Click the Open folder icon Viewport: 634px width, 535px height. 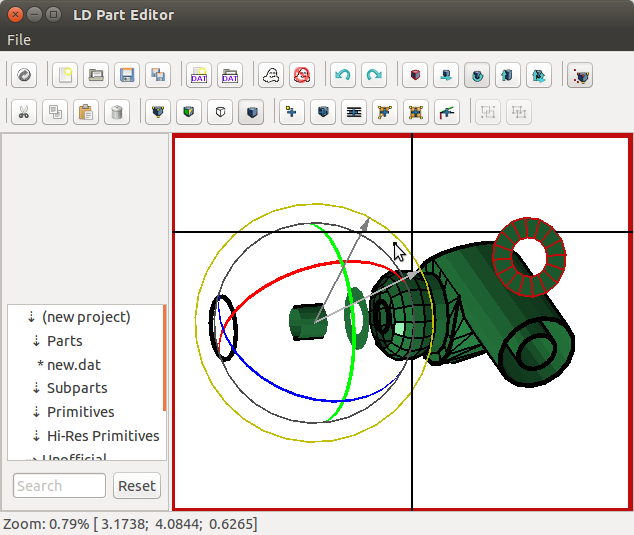[x=95, y=75]
